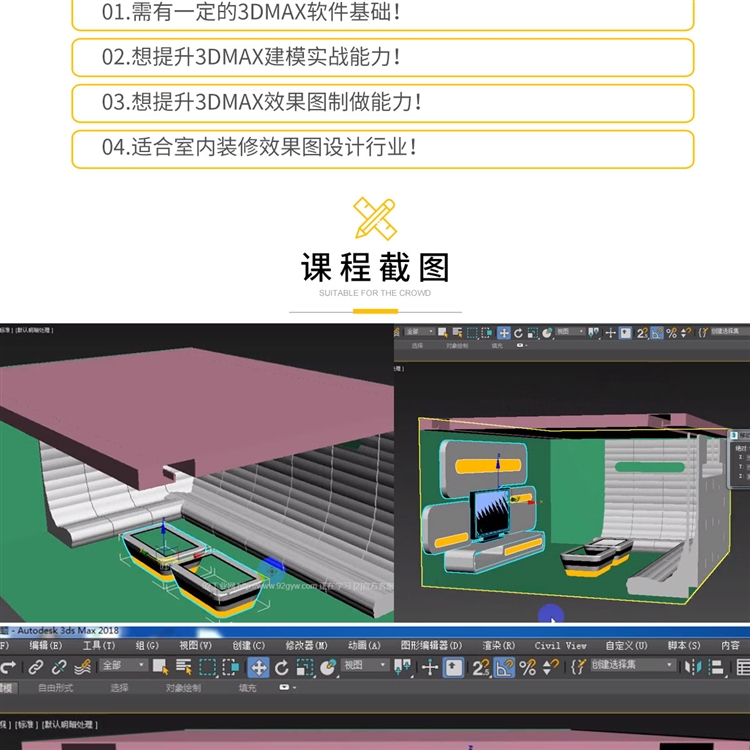Viewport: 750px width, 750px height.
Task: Click the Redo arrow in the lower main toolbar
Action: 8,667
